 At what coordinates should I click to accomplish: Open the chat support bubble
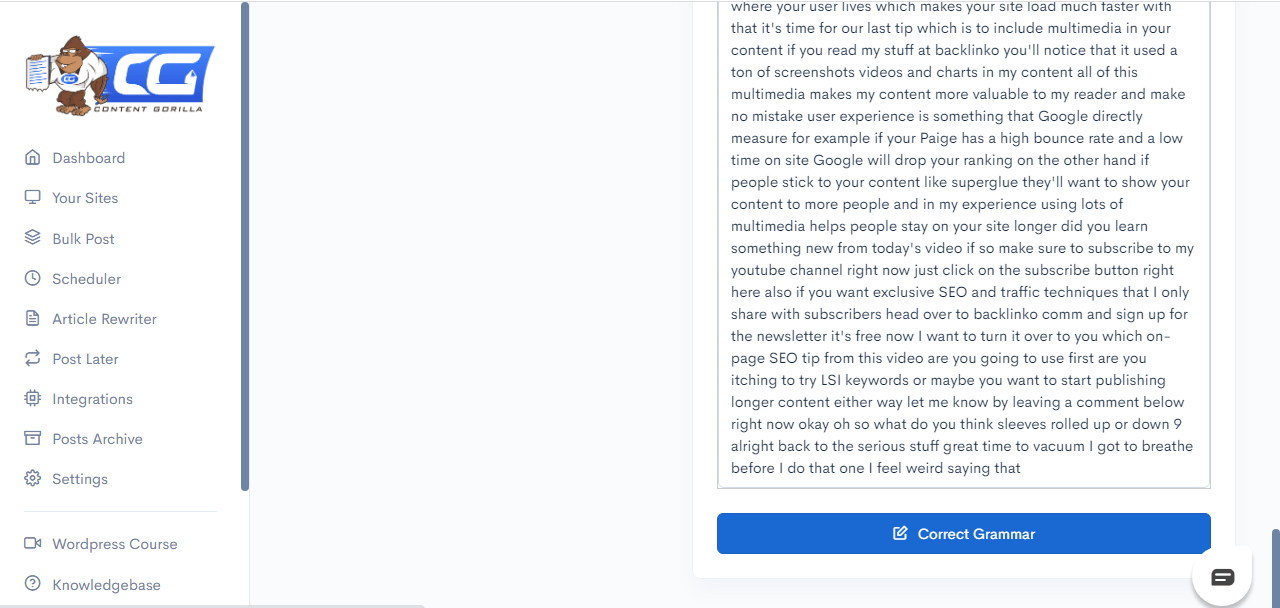1222,577
